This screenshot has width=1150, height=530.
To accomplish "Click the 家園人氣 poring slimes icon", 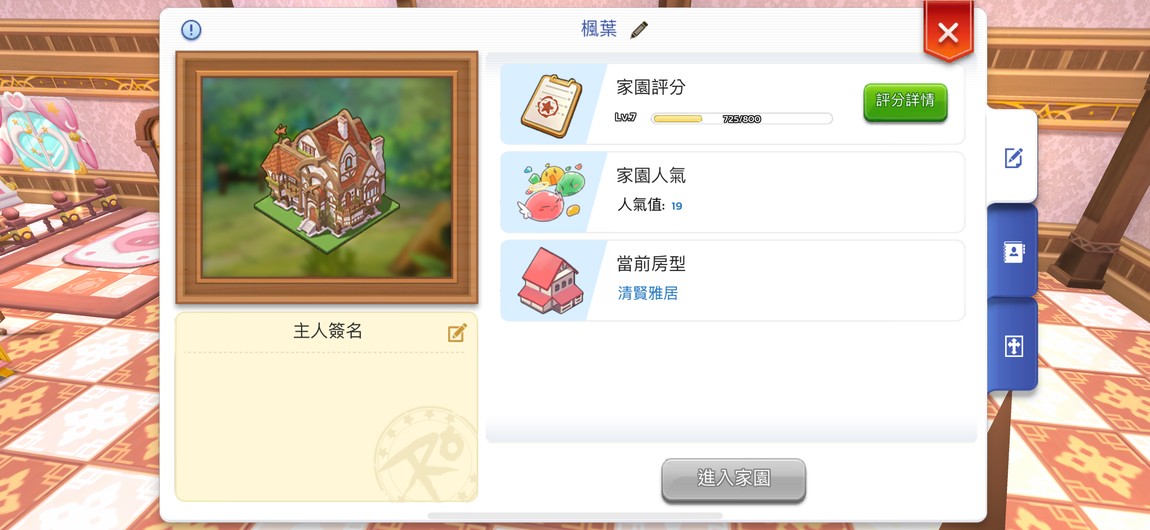I will [x=553, y=193].
